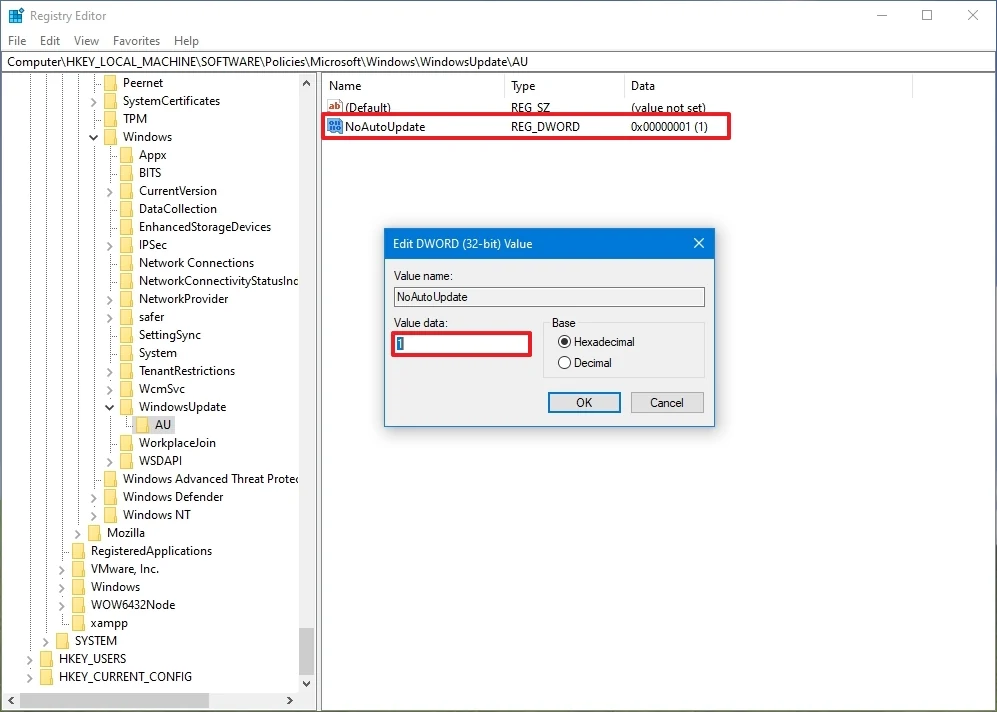This screenshot has width=997, height=712.
Task: Click the Network Connections folder icon
Action: [x=127, y=263]
